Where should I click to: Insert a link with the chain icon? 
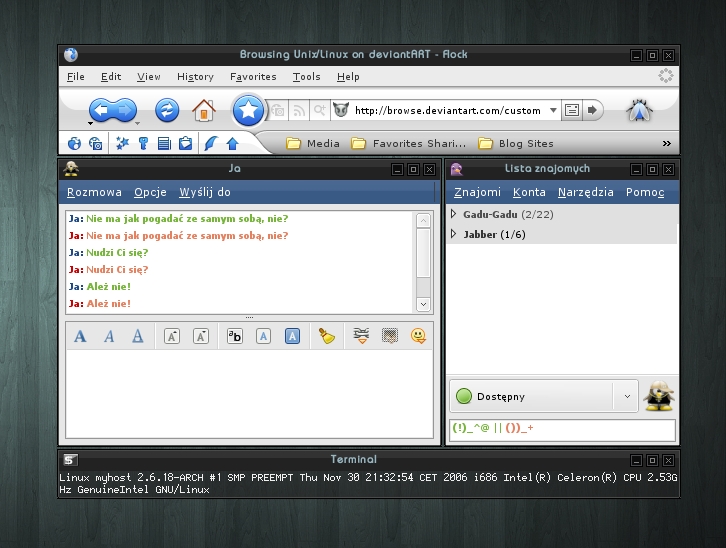point(361,336)
